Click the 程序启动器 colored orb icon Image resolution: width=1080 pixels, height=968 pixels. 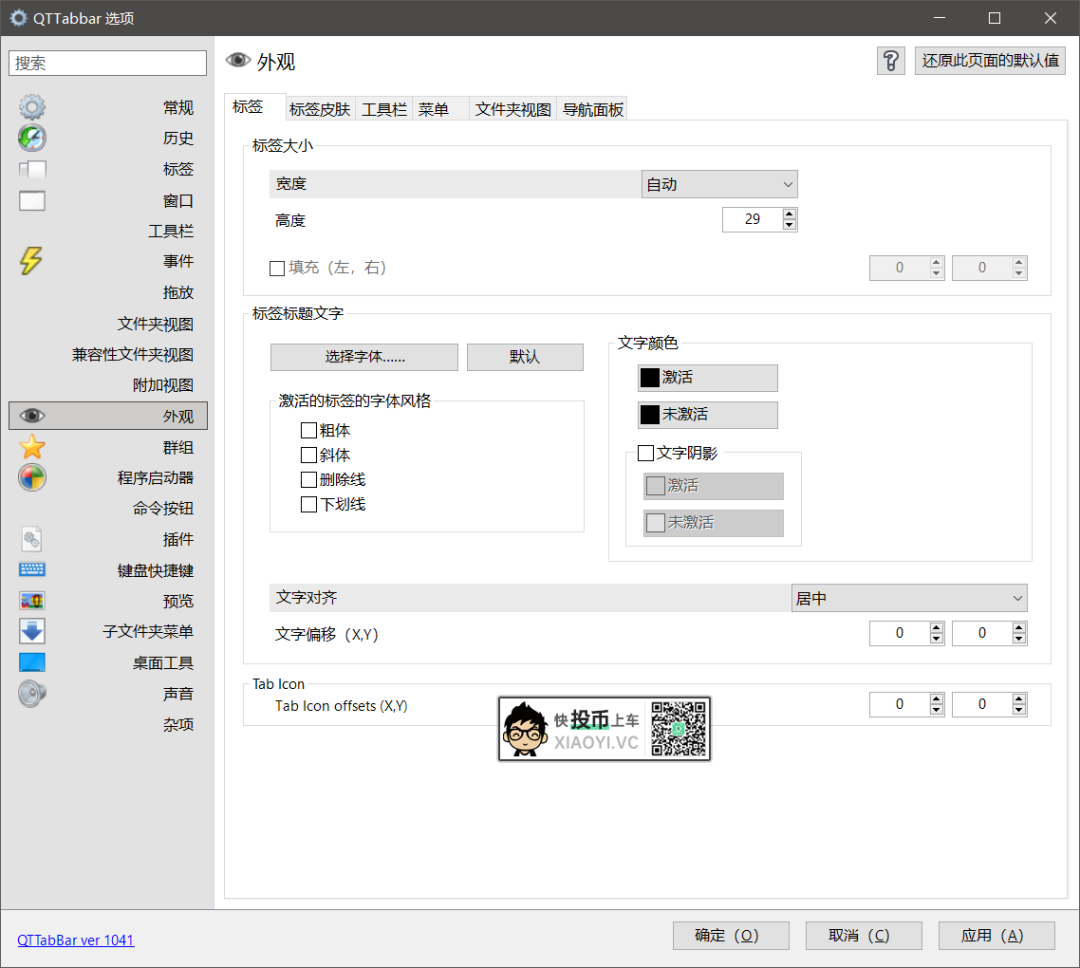click(32, 478)
